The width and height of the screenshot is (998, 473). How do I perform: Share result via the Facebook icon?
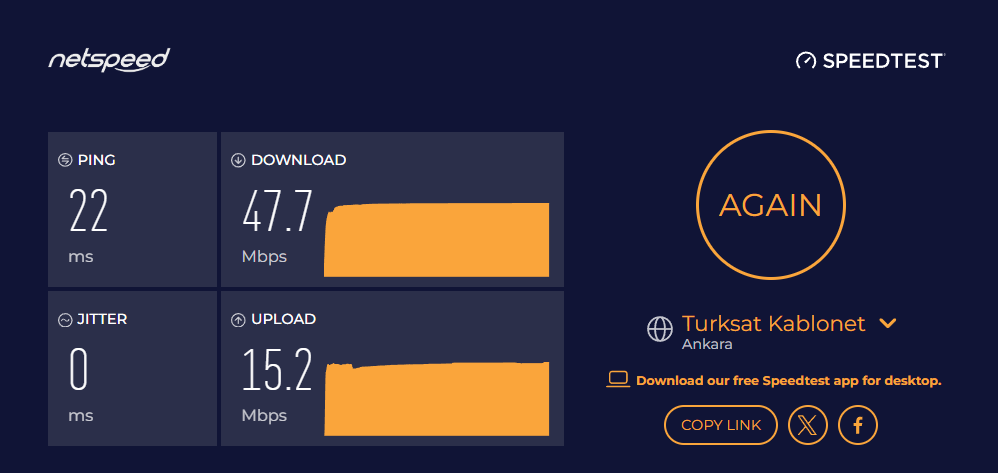click(857, 425)
